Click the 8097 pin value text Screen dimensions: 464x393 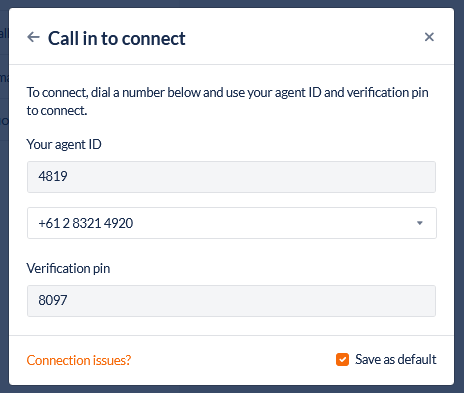[x=53, y=300]
